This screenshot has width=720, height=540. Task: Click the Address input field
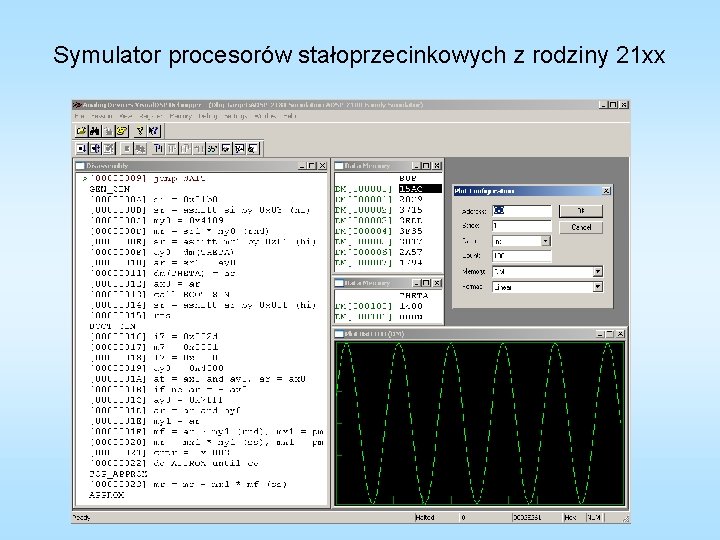tap(522, 211)
